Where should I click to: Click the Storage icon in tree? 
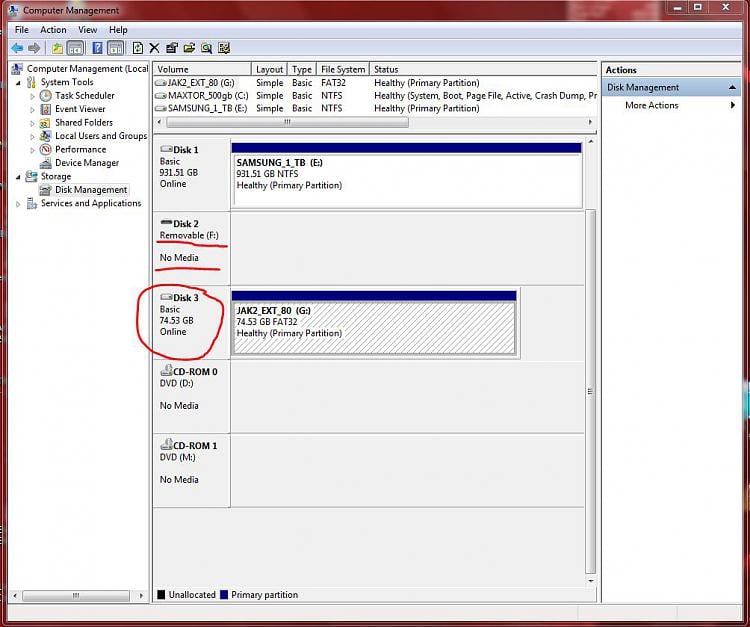[x=32, y=176]
